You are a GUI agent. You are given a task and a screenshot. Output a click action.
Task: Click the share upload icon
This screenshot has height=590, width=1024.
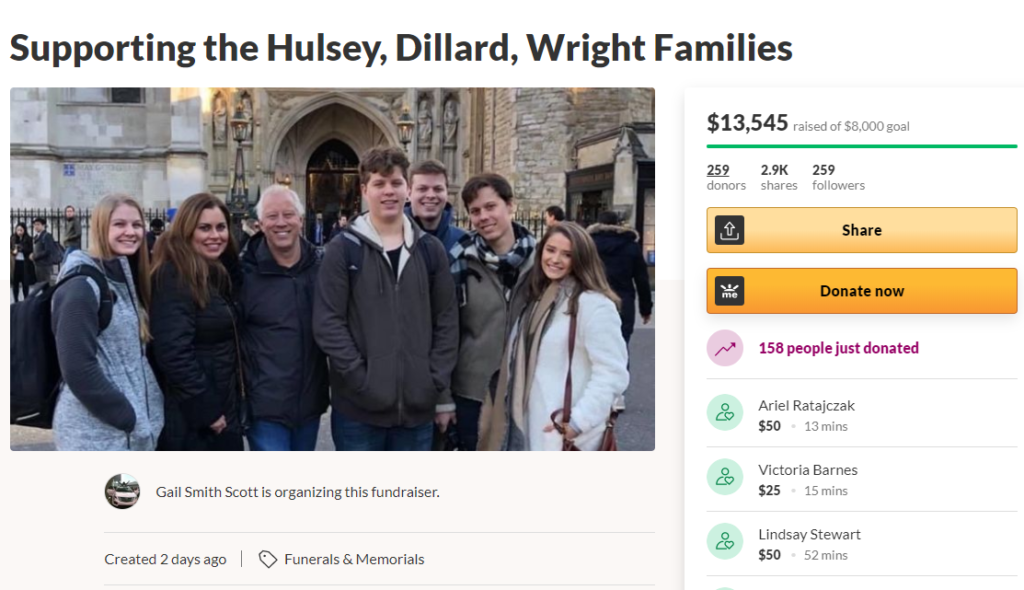click(x=729, y=230)
